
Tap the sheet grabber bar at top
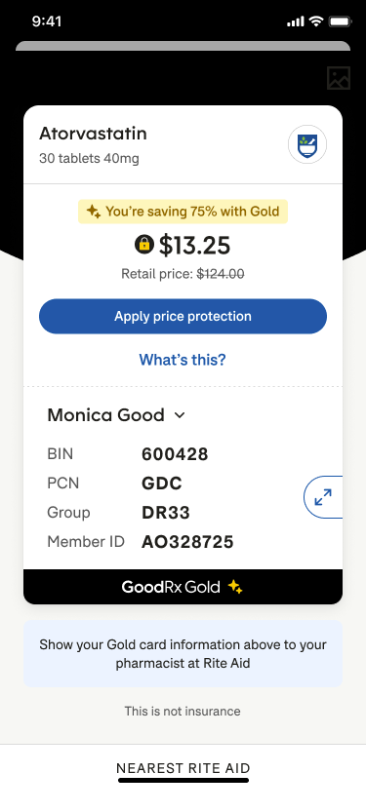[183, 46]
